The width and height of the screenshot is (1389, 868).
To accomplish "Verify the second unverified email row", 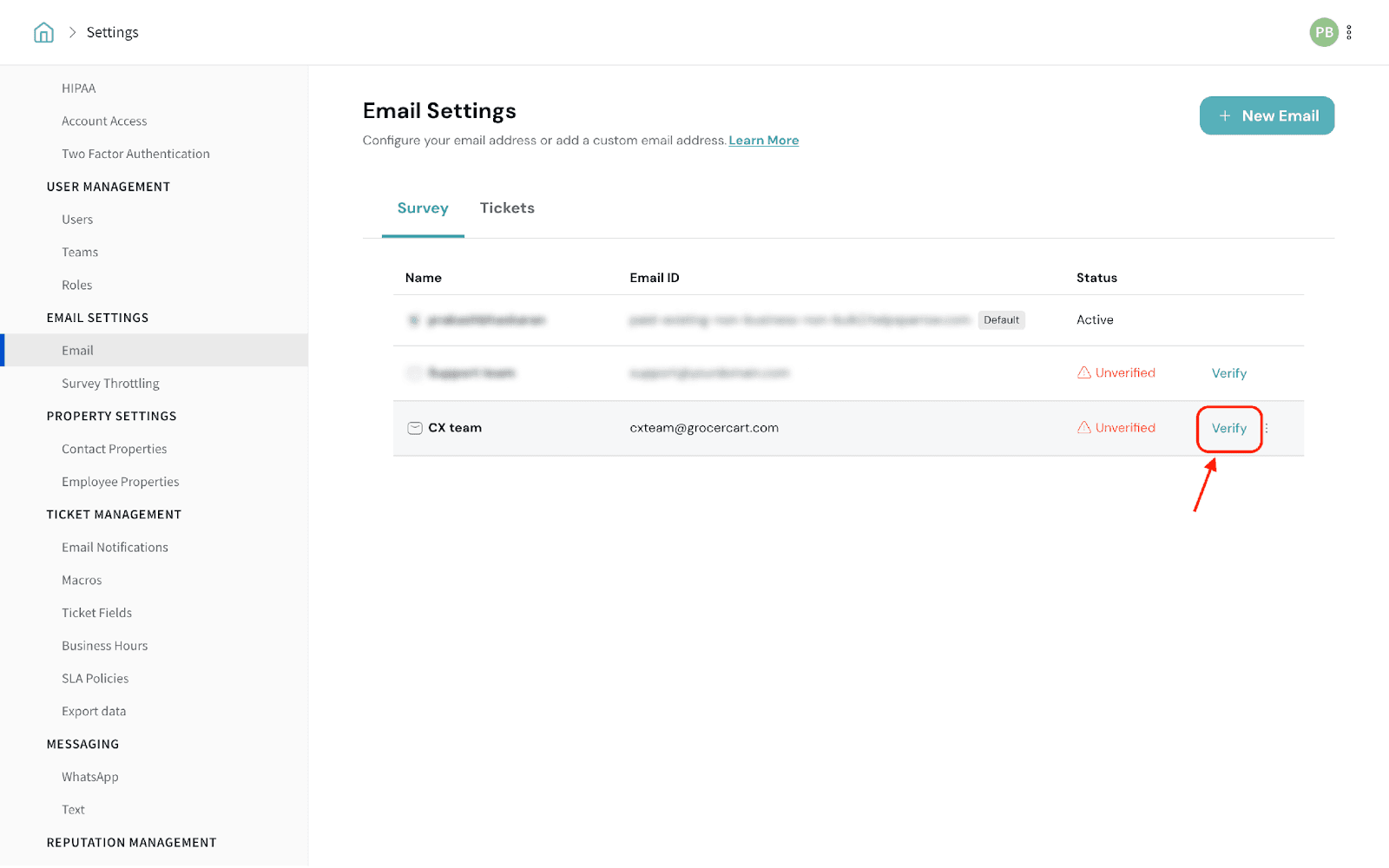I will (x=1228, y=373).
